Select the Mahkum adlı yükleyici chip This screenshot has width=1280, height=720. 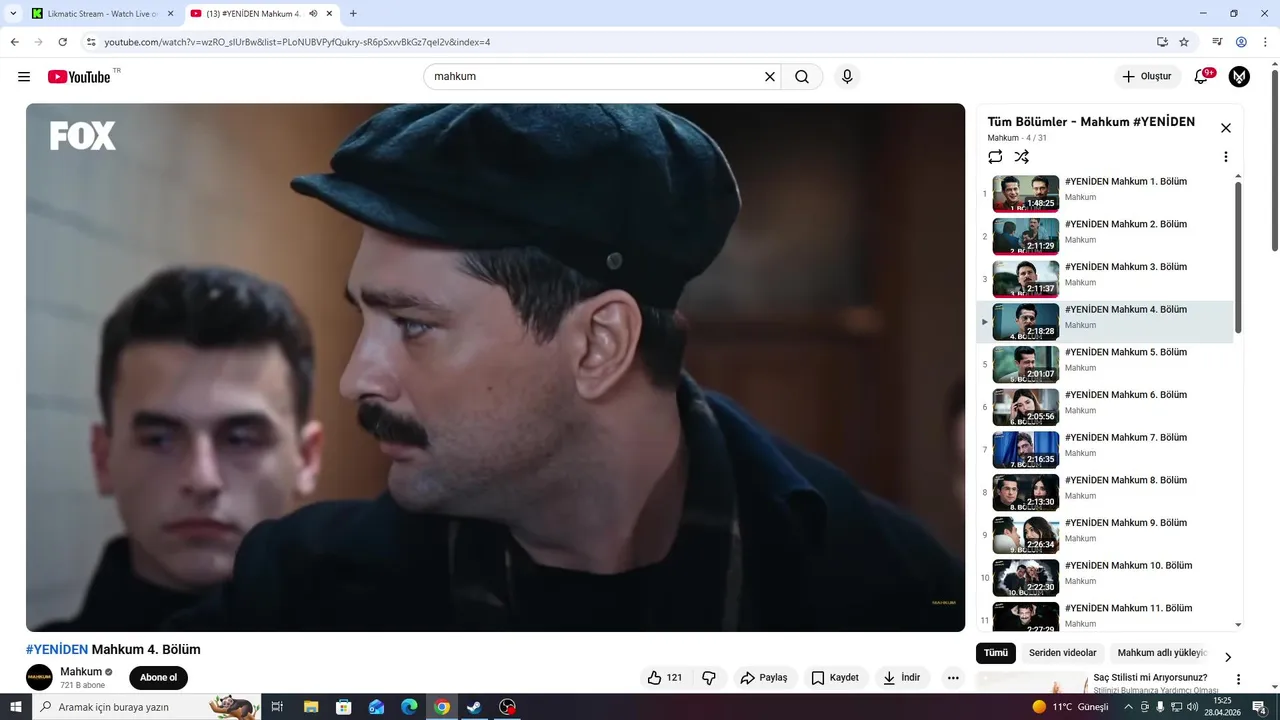tap(1162, 653)
